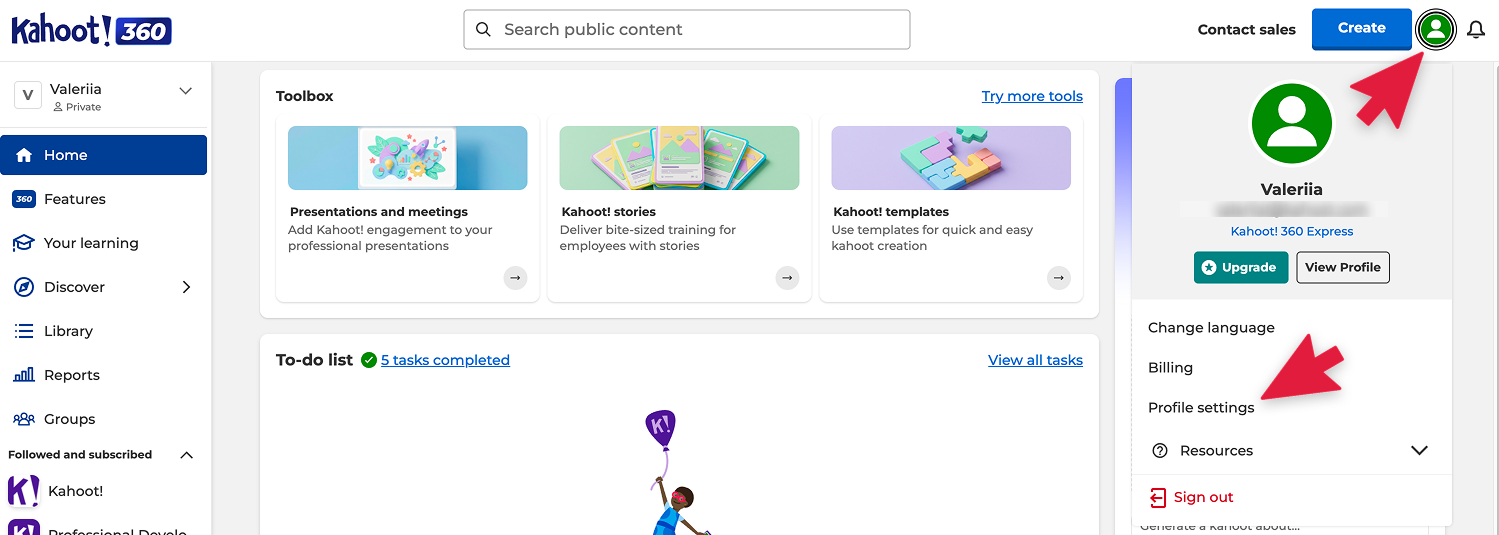The image size is (1499, 535).
Task: Click the arrow on Kahoot! templates card
Action: coord(1059,278)
